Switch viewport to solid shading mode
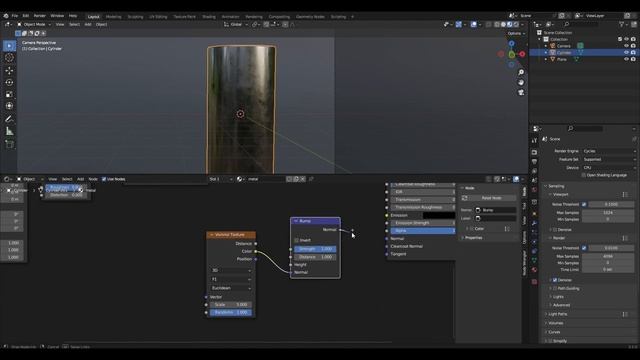Viewport: 640px width, 360px height. [x=503, y=24]
